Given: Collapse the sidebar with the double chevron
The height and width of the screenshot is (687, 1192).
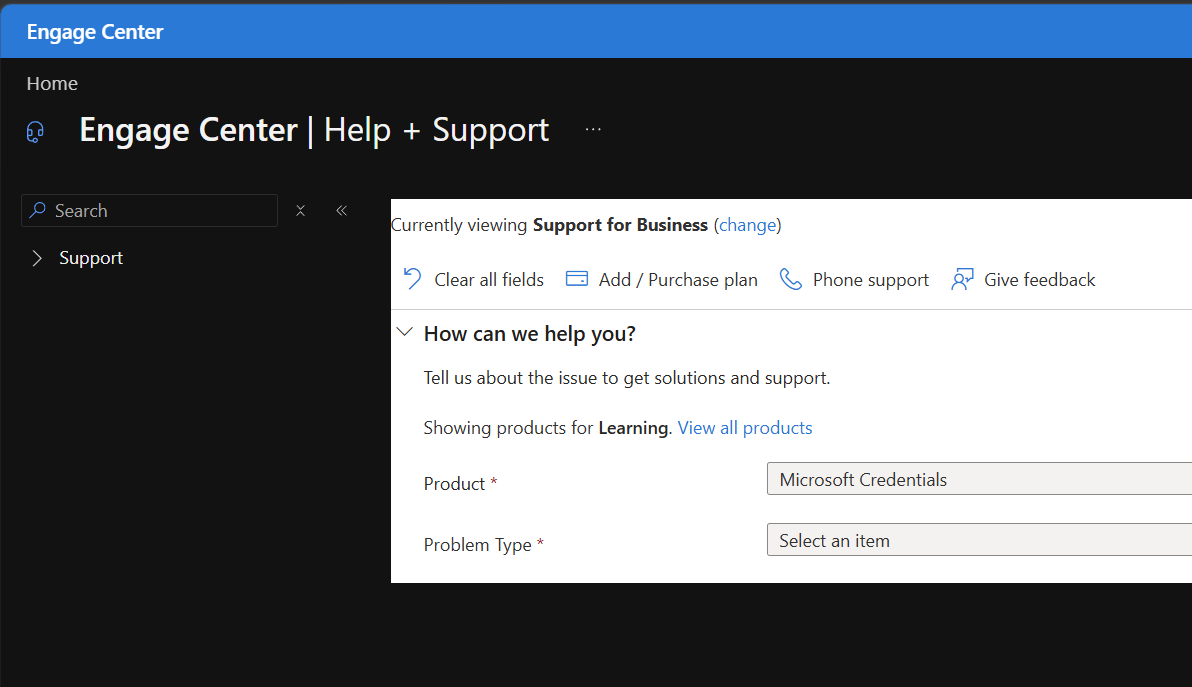Looking at the screenshot, I should [x=341, y=211].
